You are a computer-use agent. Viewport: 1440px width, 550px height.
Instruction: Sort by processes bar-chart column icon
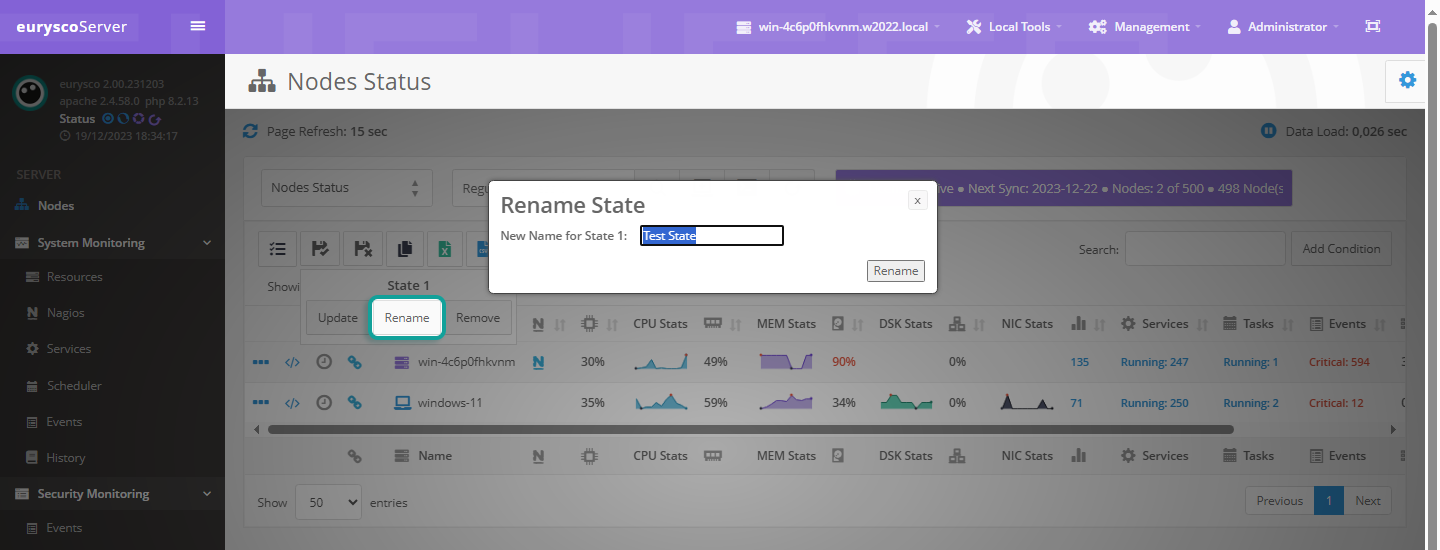coord(1078,324)
